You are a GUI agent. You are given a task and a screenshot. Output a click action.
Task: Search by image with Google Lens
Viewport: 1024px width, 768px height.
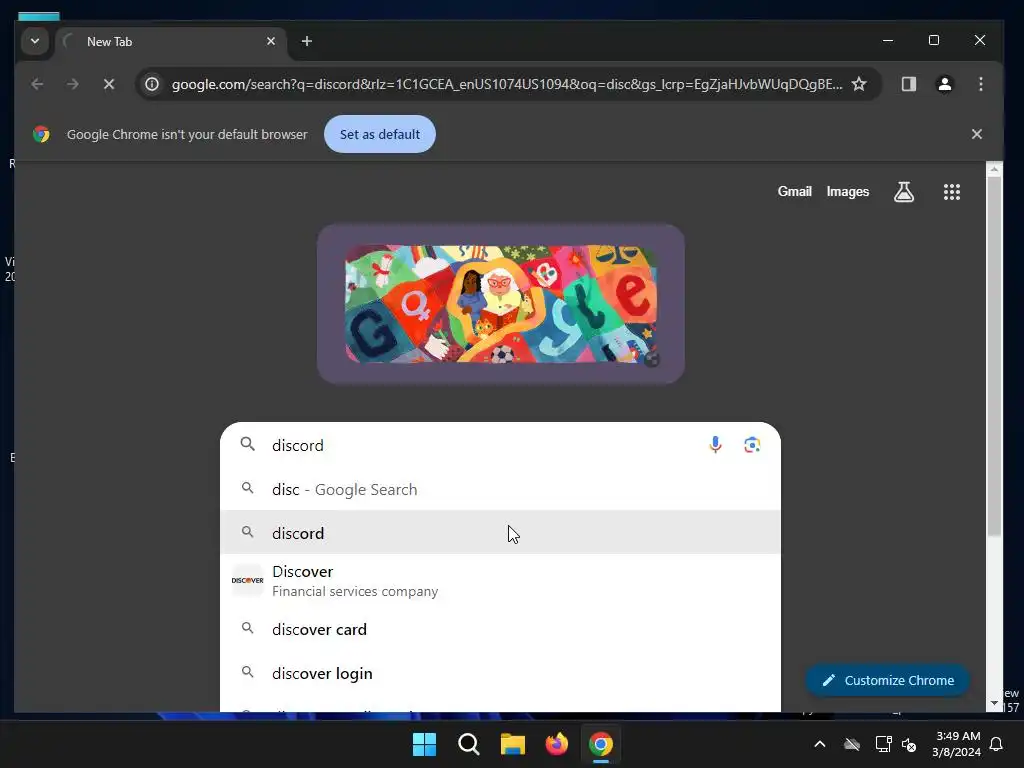tap(752, 445)
